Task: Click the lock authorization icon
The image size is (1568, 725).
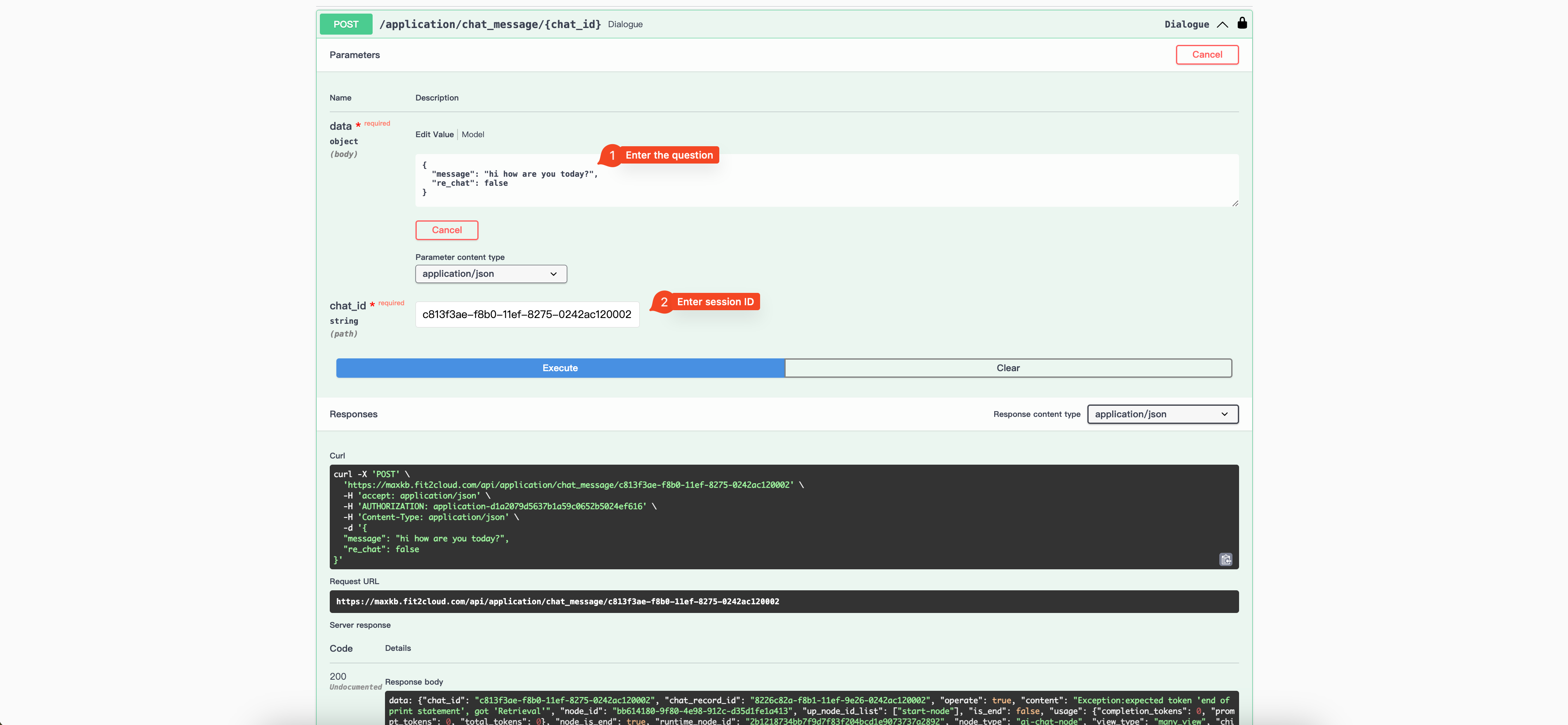Action: tap(1242, 23)
